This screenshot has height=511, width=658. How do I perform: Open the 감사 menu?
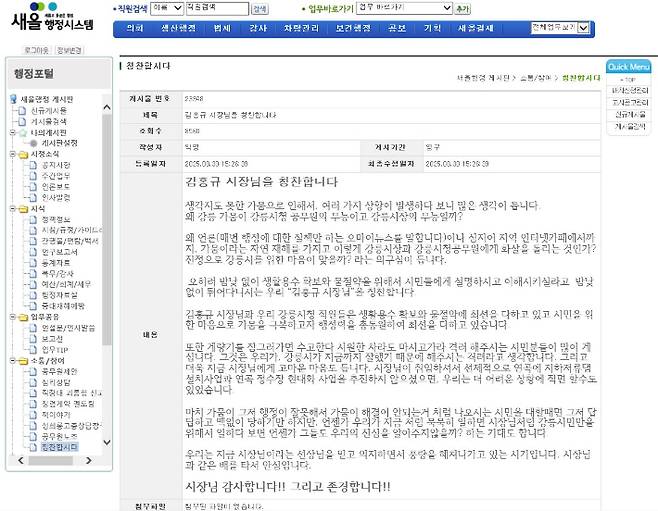(258, 28)
